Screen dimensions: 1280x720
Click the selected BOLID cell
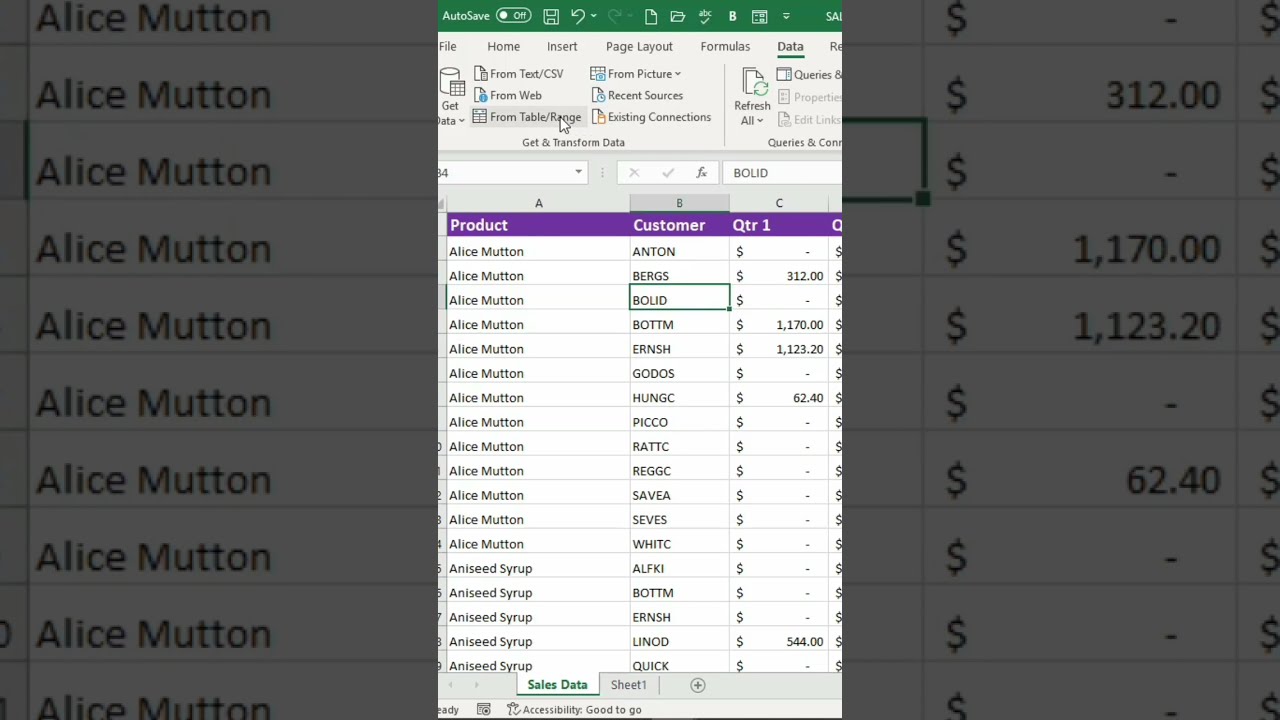[679, 300]
